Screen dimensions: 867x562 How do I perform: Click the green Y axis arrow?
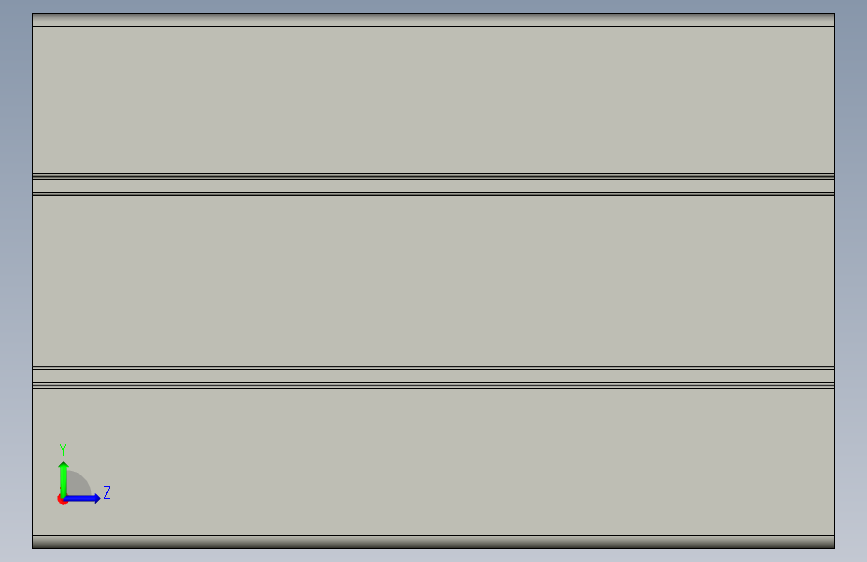click(63, 479)
